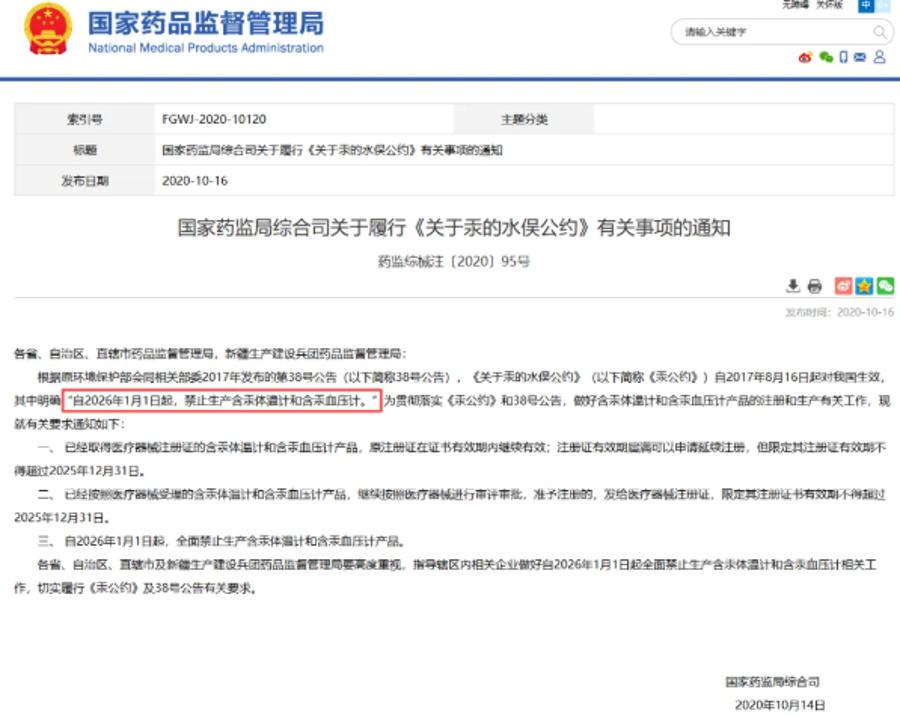
Task: Open the Weibo icon in the header
Action: pos(806,58)
